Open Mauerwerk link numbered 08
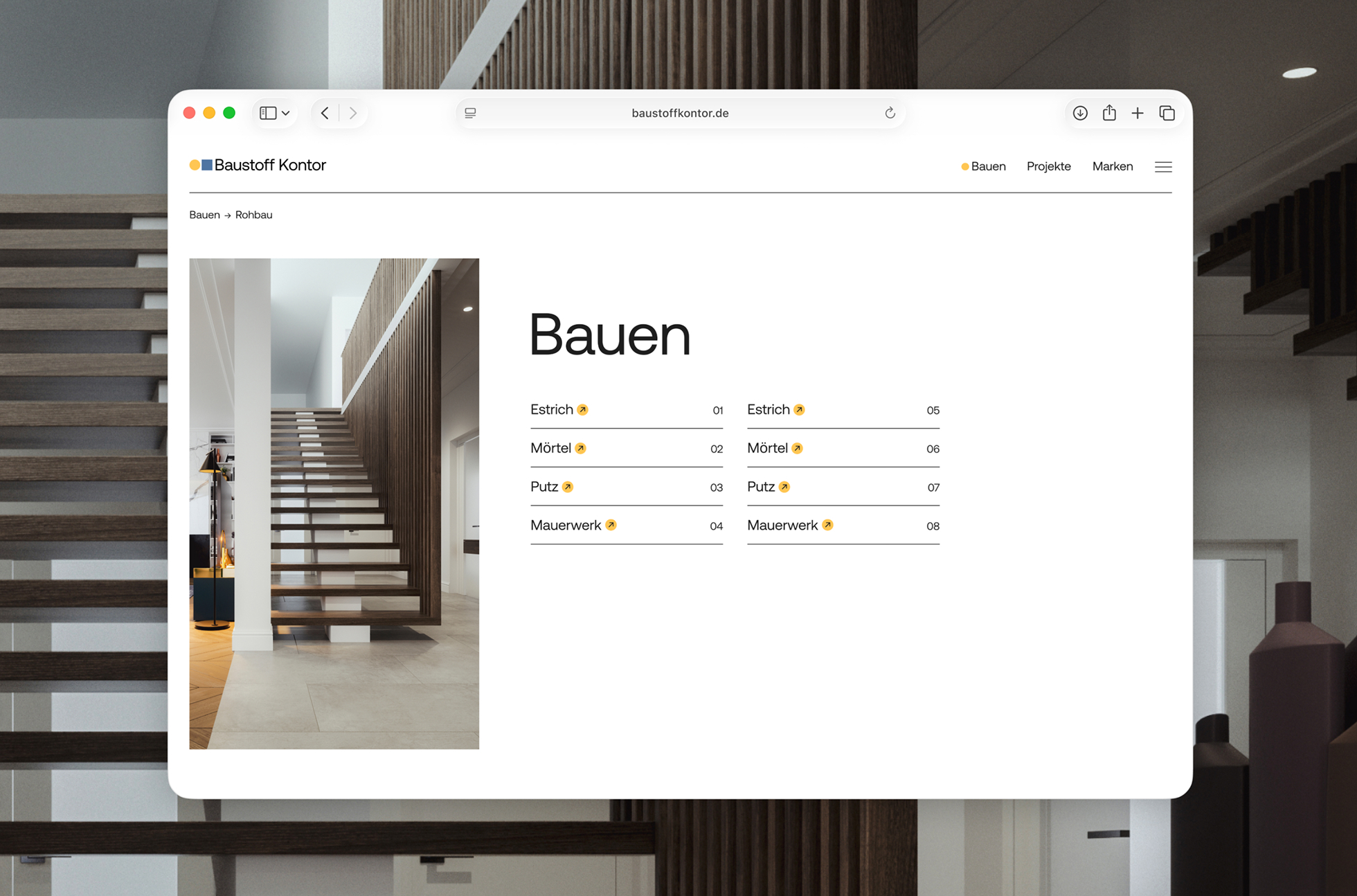Screen dimensions: 1357x896 [782, 525]
